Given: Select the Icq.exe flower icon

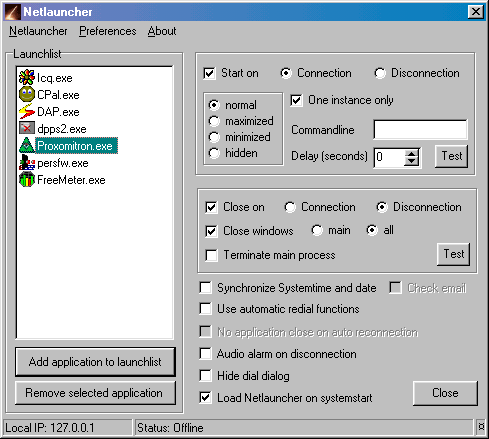Looking at the screenshot, I should coord(27,77).
